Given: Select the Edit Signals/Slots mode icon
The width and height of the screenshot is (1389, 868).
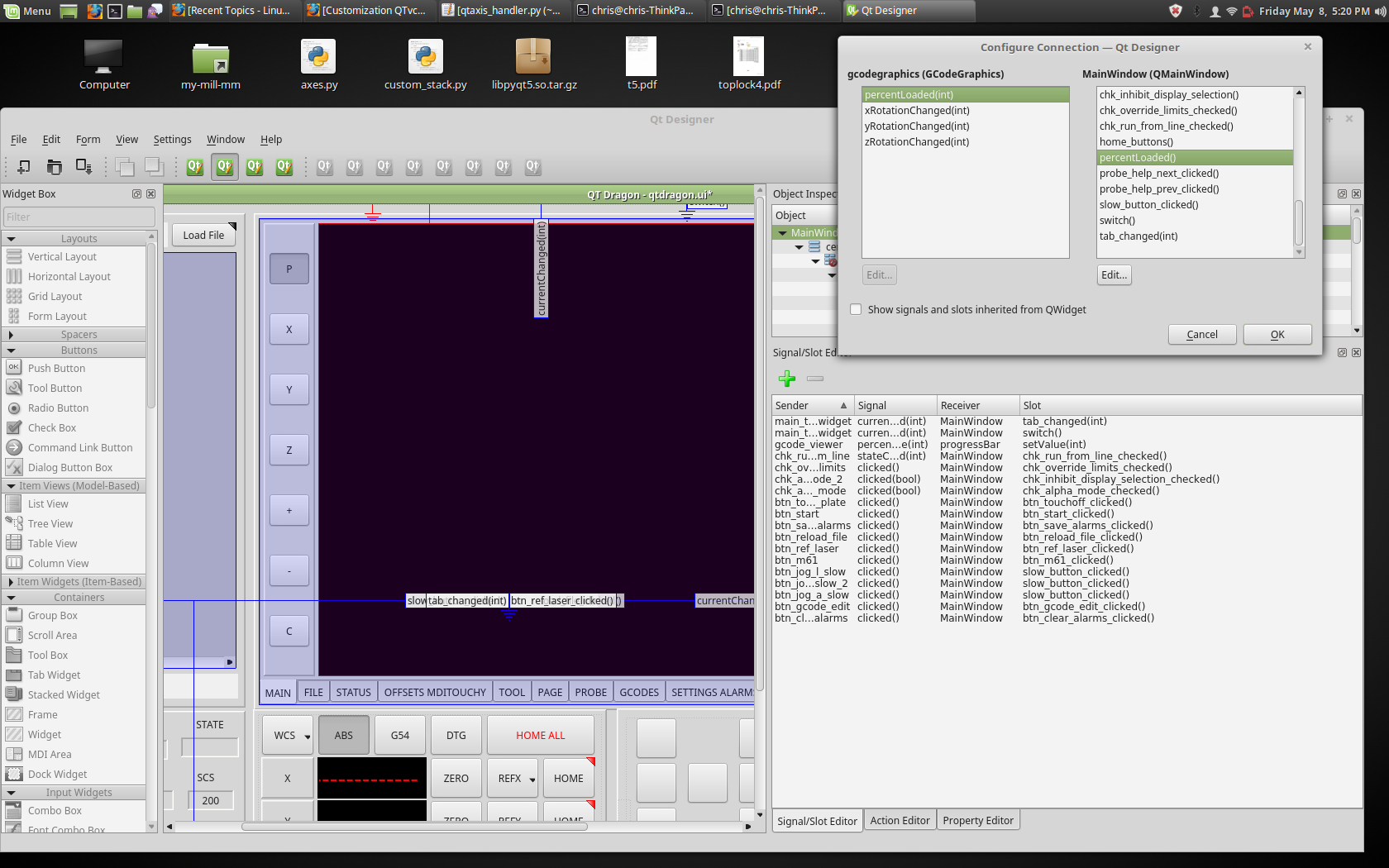Looking at the screenshot, I should [225, 166].
